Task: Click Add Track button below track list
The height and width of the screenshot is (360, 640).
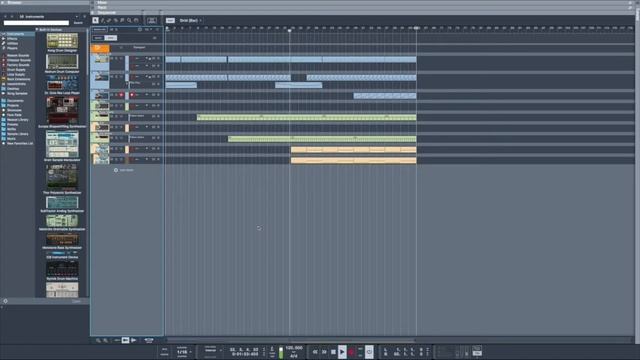Action: (x=123, y=170)
